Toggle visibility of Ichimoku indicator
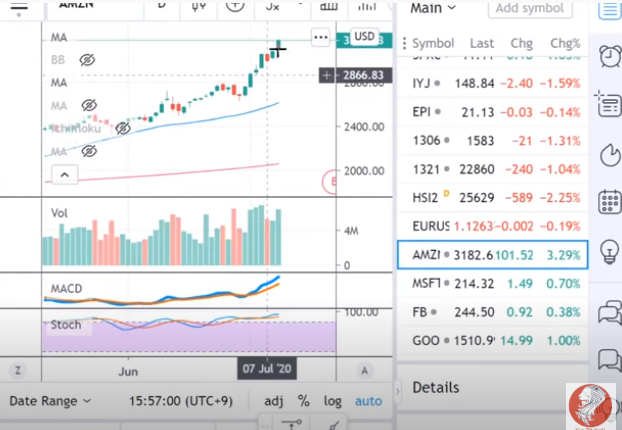The width and height of the screenshot is (622, 430). 123,128
